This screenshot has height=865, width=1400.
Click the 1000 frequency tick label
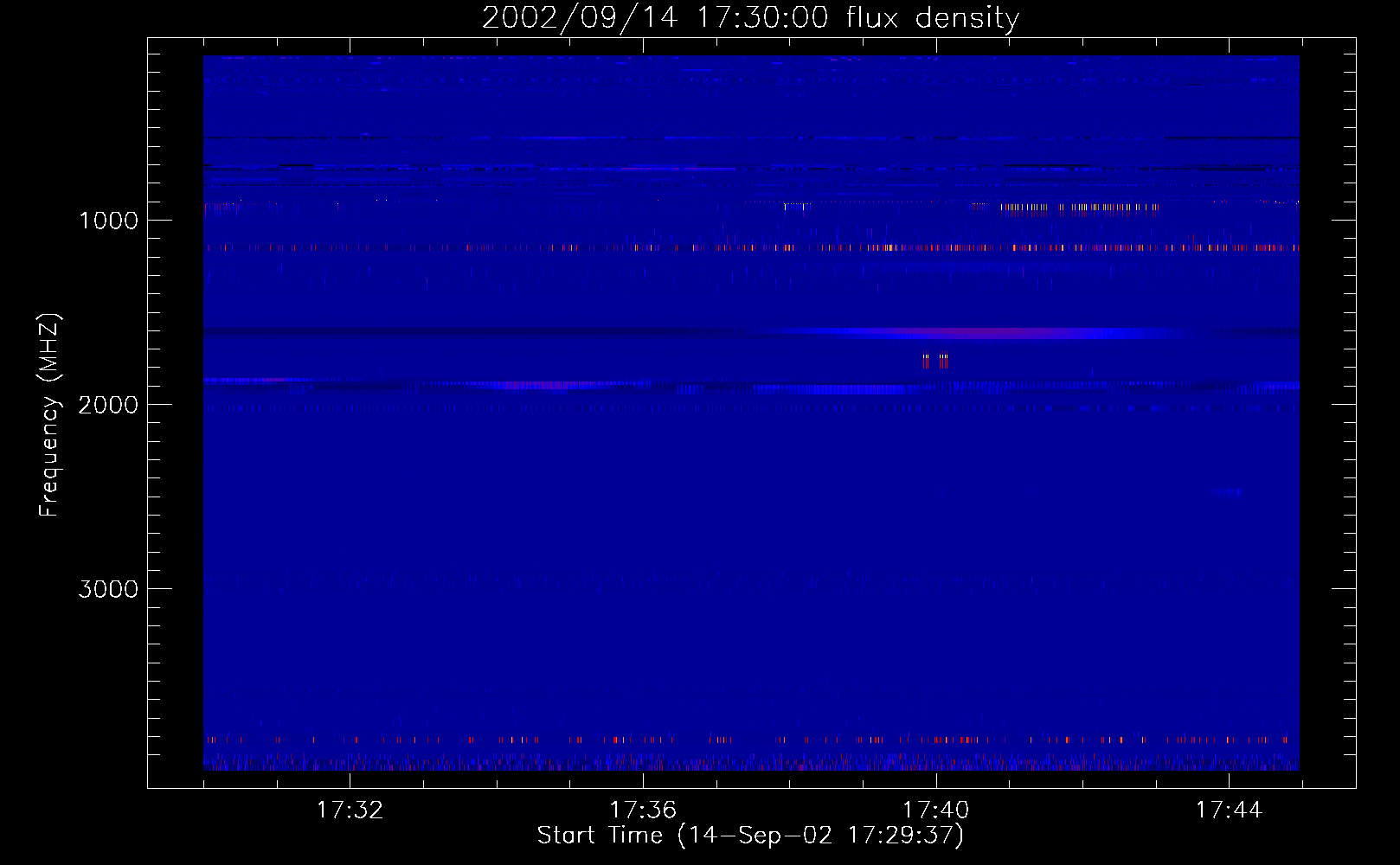tap(109, 221)
